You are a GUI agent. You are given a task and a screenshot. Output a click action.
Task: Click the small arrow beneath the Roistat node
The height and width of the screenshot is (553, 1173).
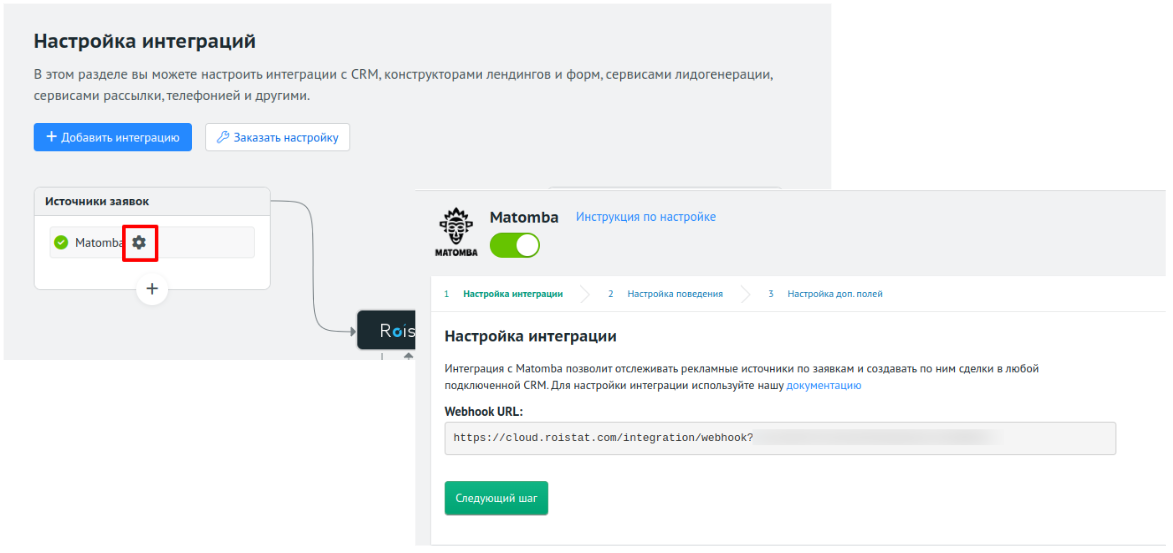[x=407, y=354]
